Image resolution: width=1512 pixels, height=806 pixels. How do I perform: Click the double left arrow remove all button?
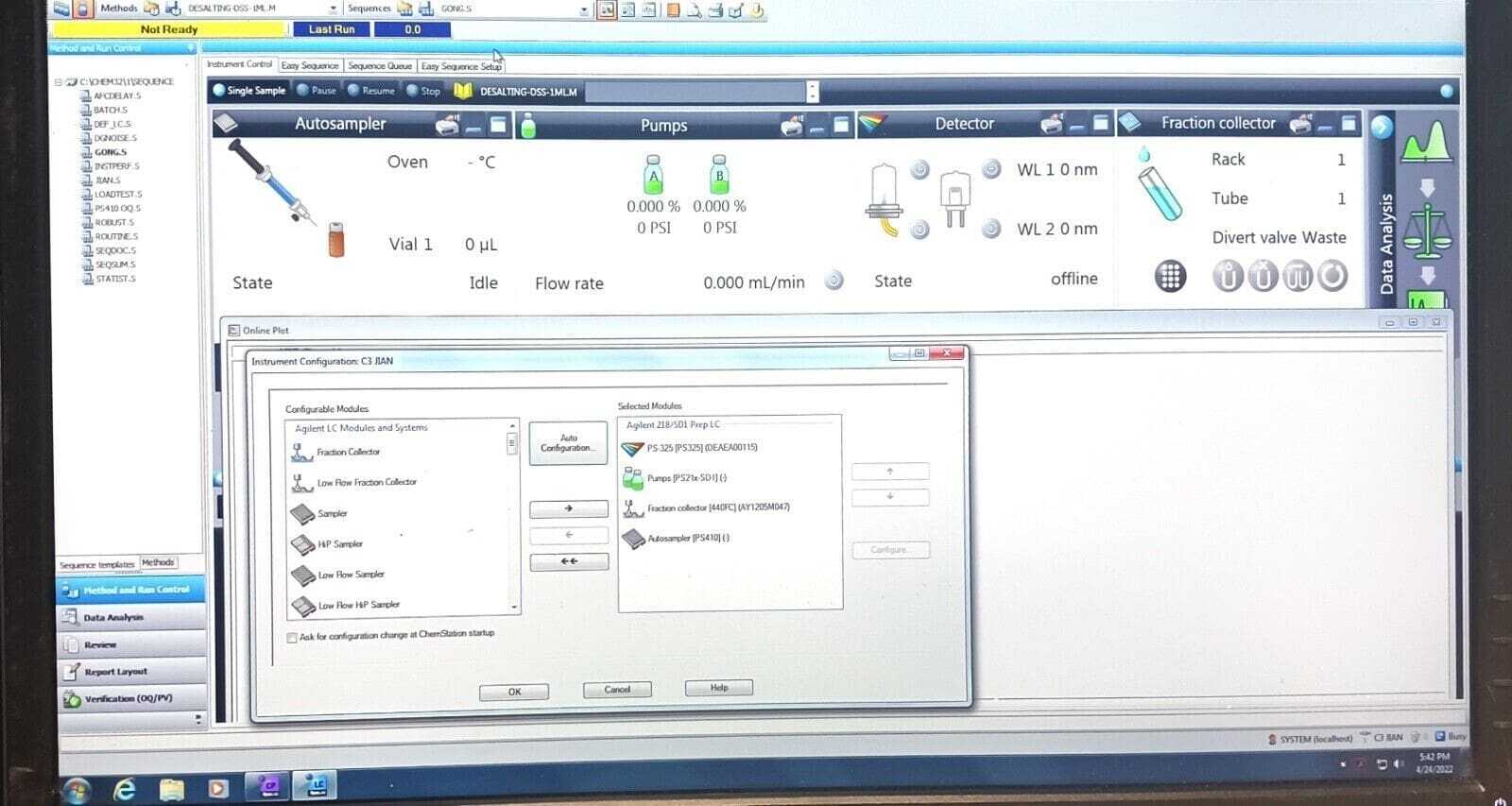[569, 562]
